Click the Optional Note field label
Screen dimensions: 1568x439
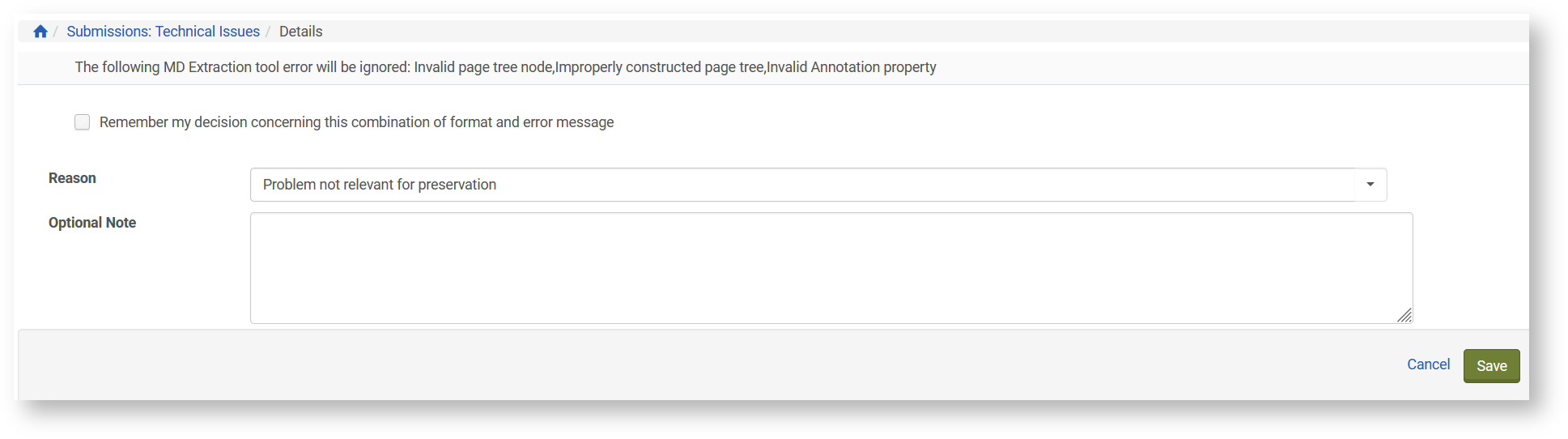tap(92, 223)
